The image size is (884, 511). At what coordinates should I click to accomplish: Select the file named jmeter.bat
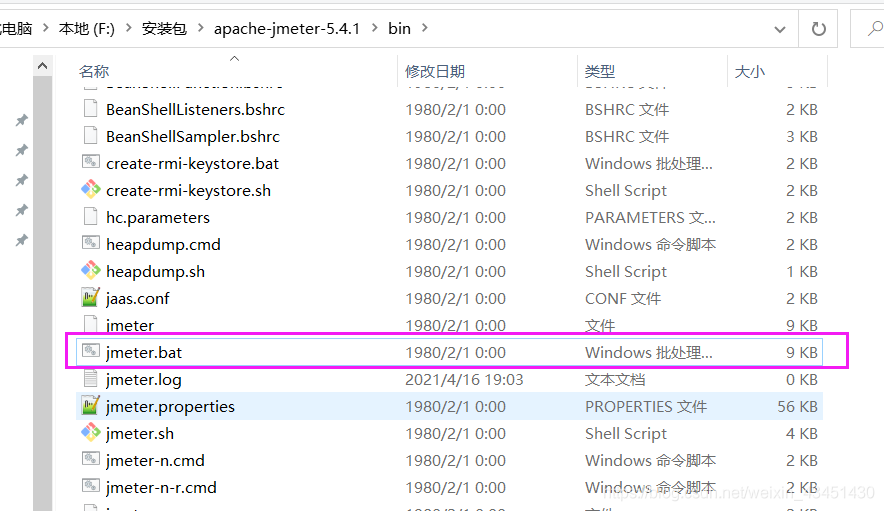click(x=144, y=353)
